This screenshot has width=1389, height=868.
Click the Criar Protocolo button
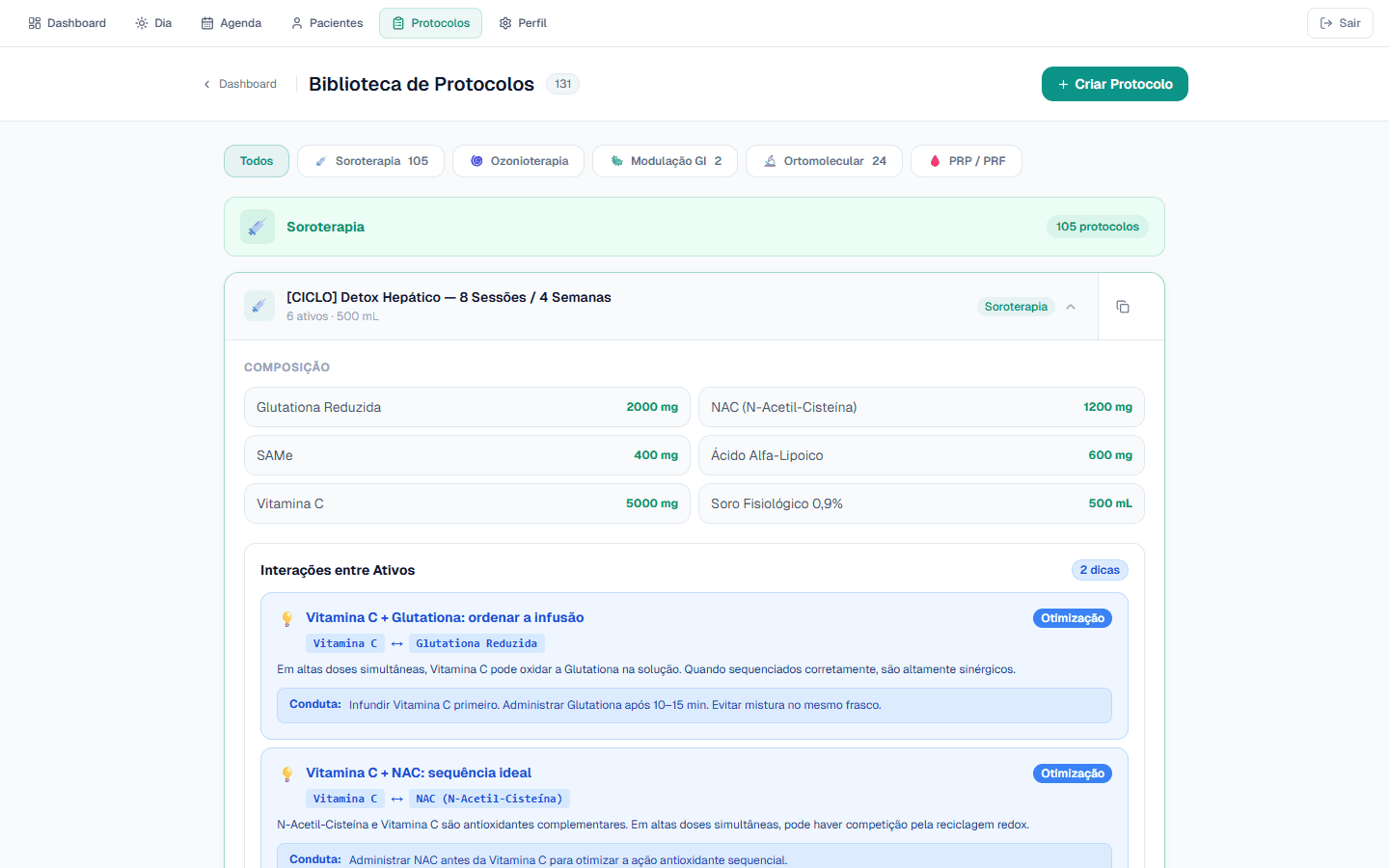pyautogui.click(x=1114, y=84)
